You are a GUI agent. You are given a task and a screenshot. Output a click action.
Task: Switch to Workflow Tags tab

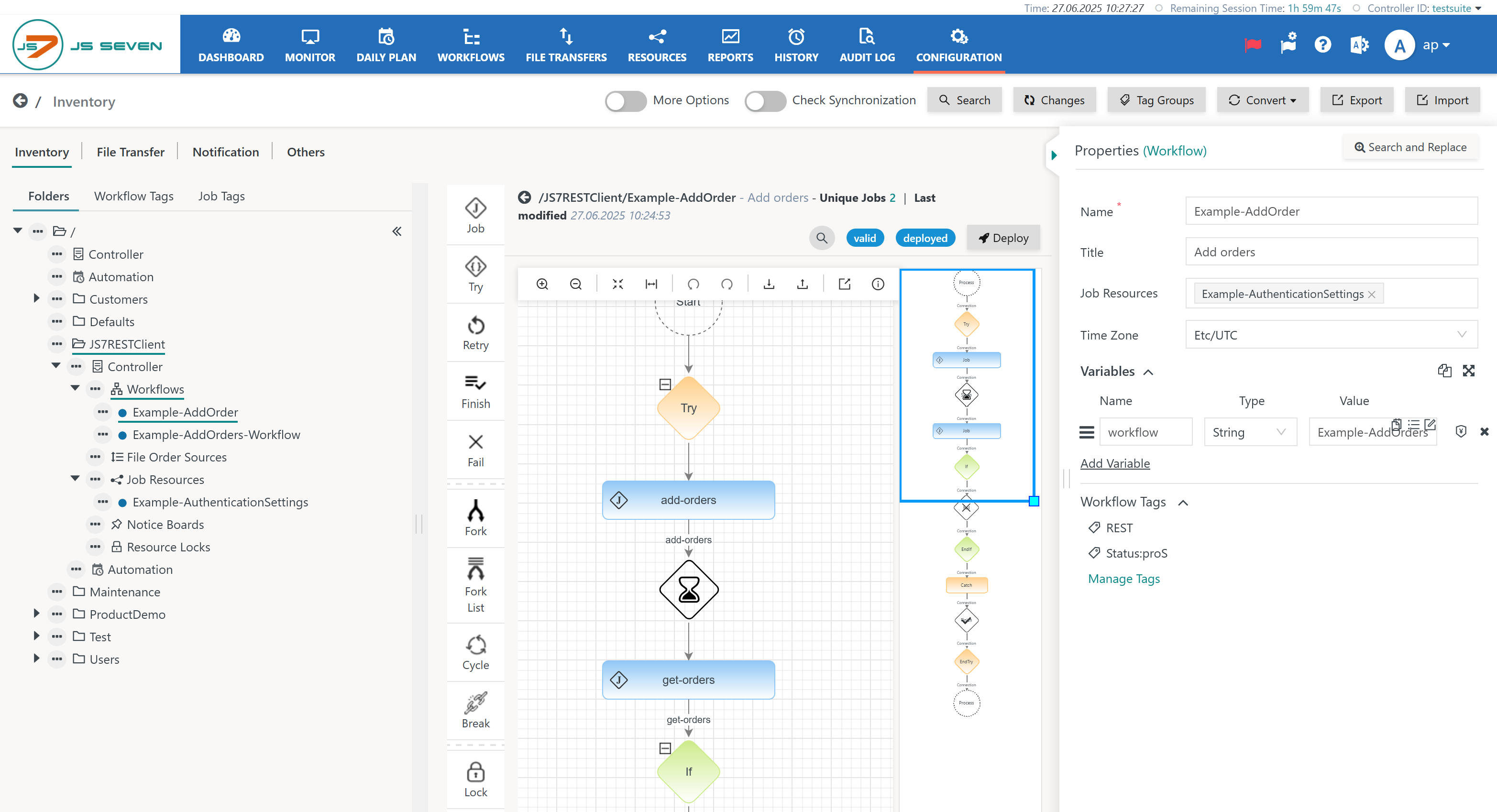click(133, 196)
